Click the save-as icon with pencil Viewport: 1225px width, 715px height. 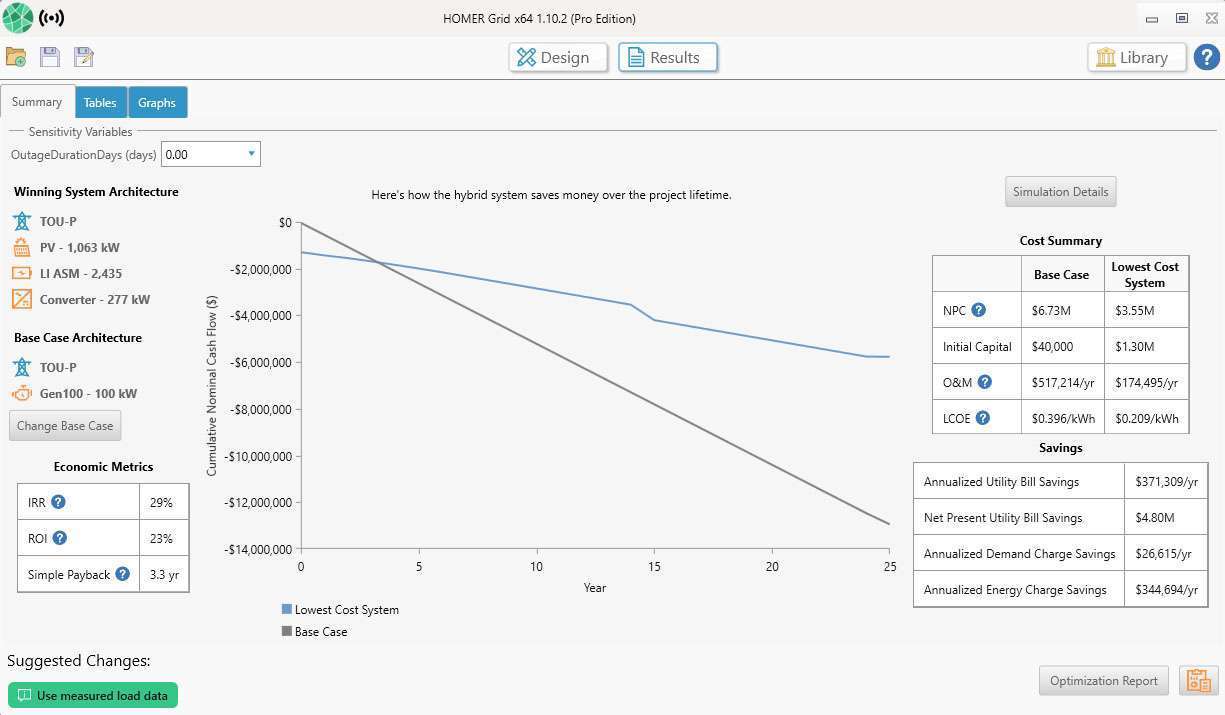click(83, 57)
